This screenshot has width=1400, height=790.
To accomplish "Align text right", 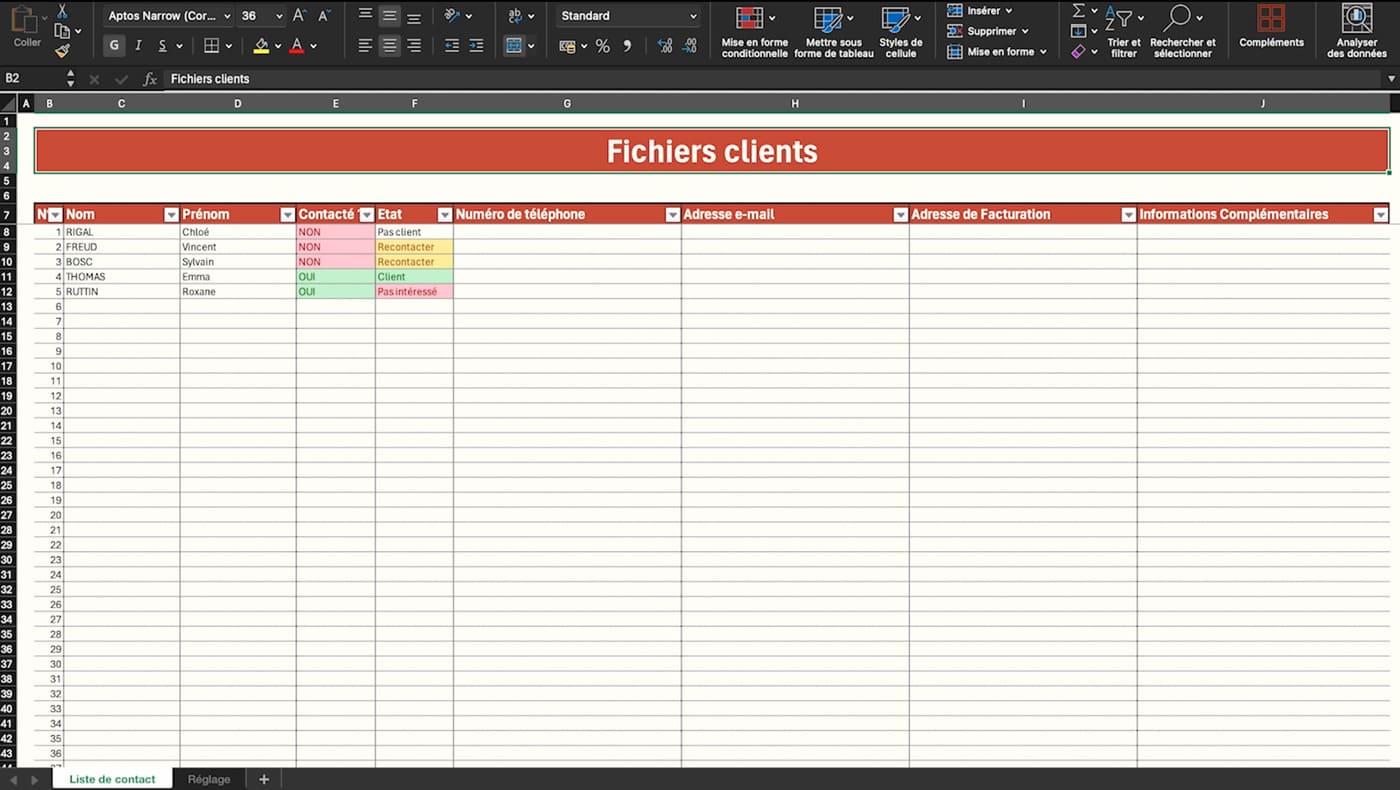I will coord(413,45).
